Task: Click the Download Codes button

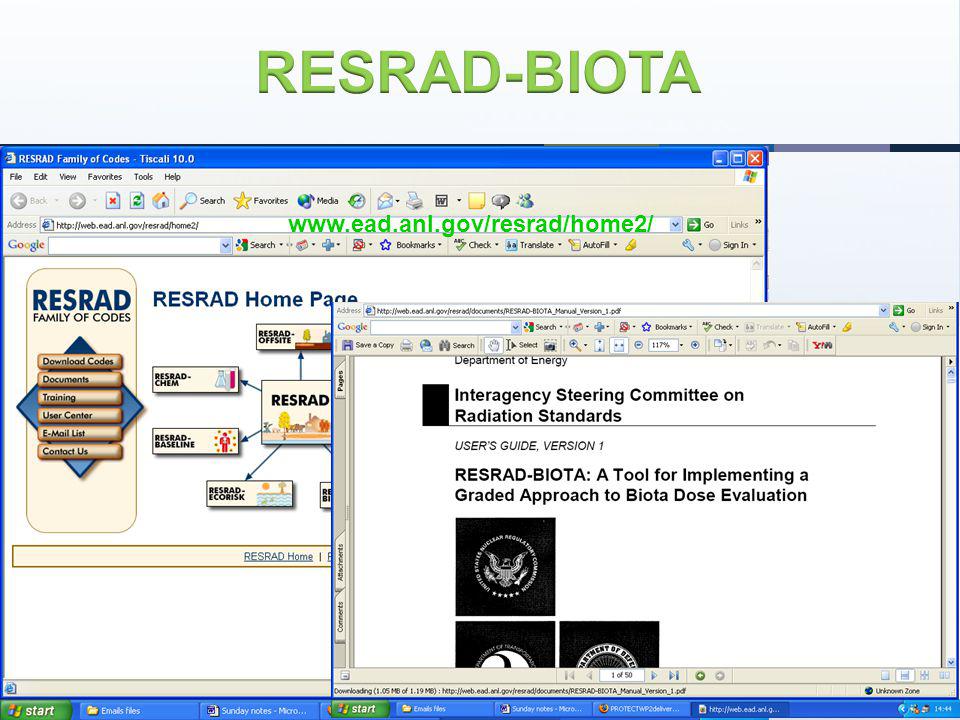Action: (x=80, y=361)
